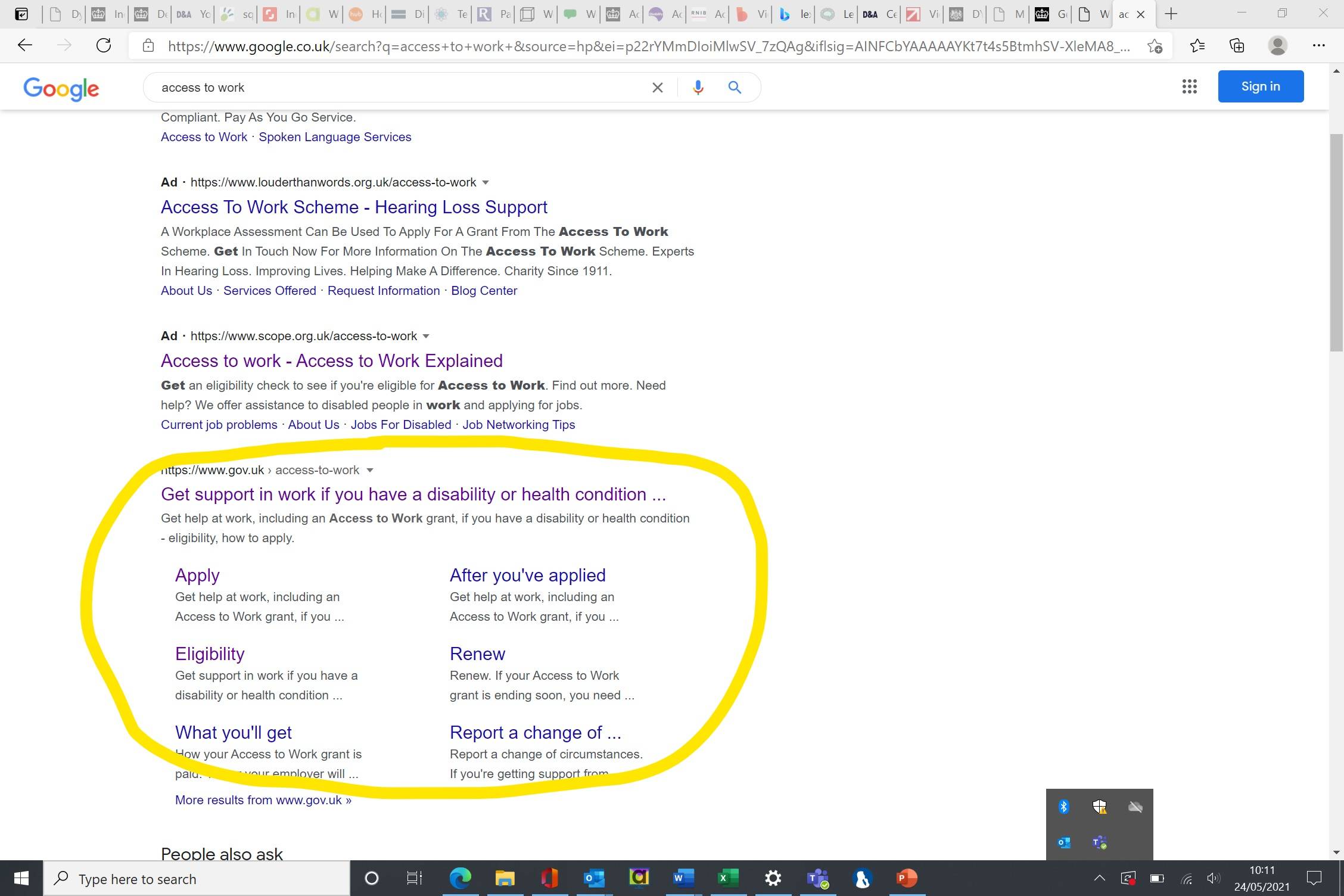The height and width of the screenshot is (896, 1344).
Task: Switch to the 'G' crown browser tab
Action: coord(1051,14)
